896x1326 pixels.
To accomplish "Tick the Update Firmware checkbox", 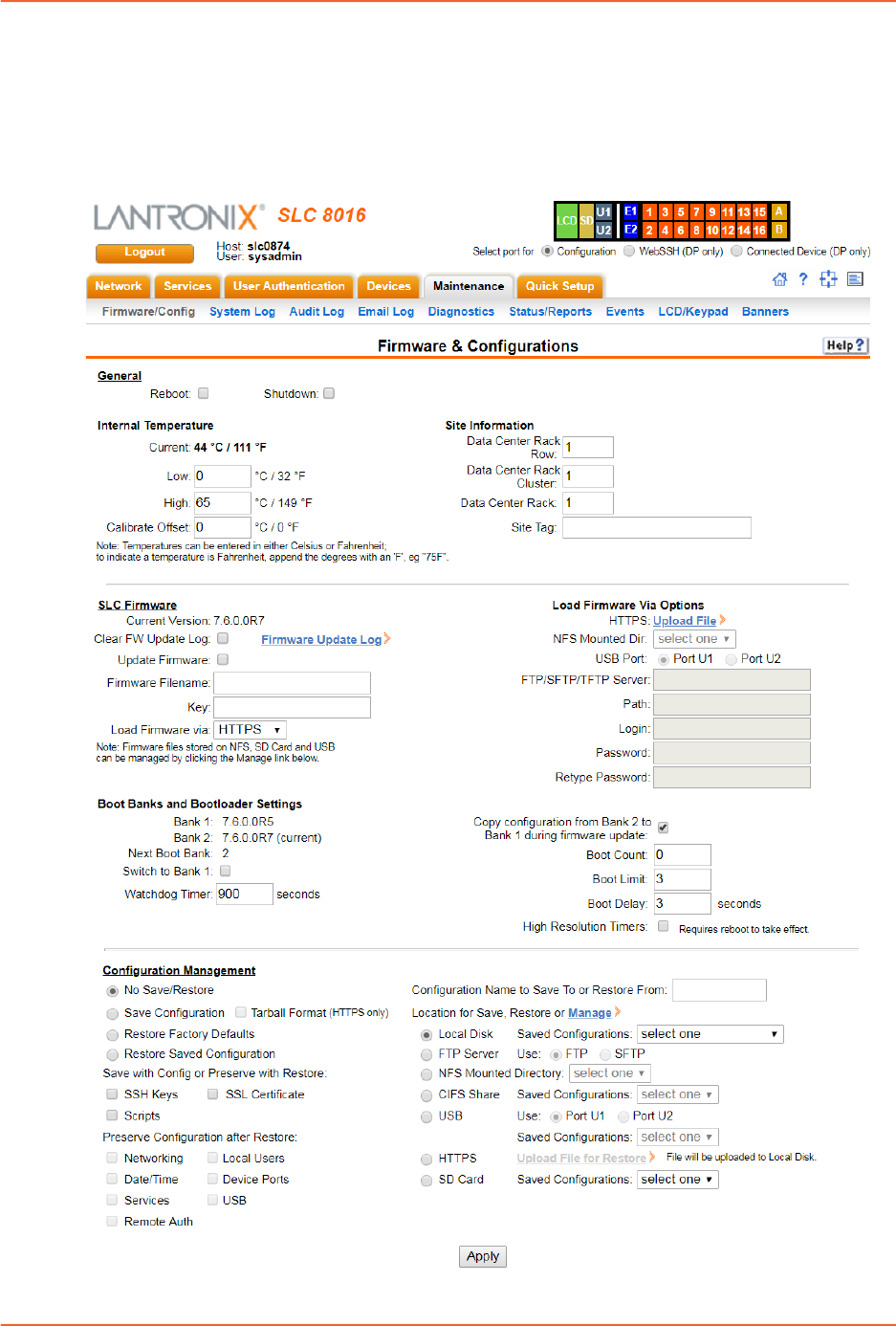I will pos(223,659).
